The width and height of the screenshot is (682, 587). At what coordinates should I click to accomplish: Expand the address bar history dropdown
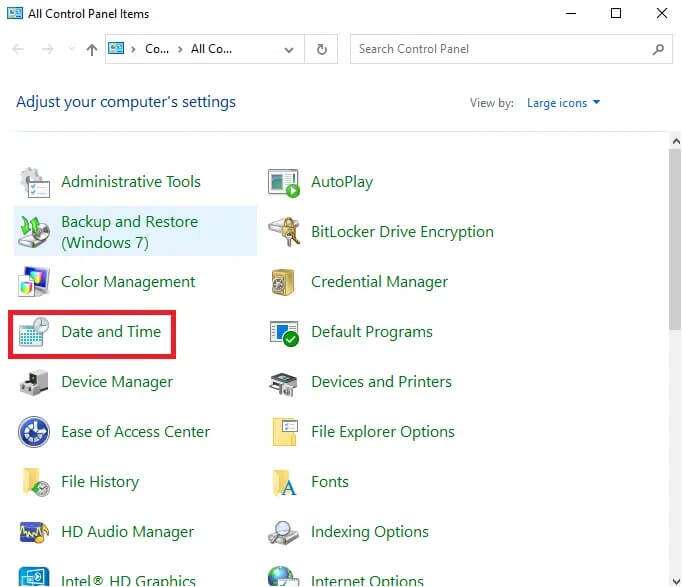(x=288, y=50)
